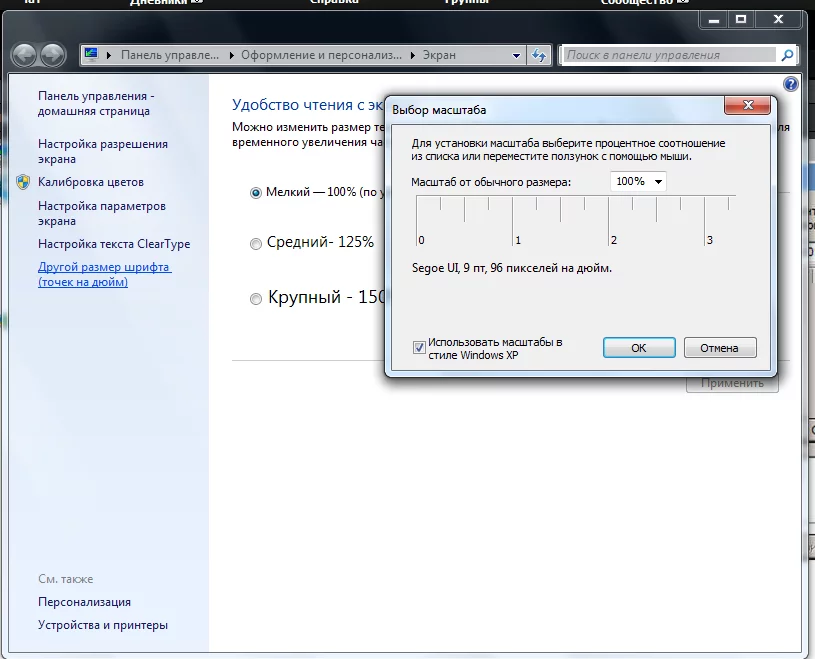Open the 100% scale dropdown
This screenshot has height=659, width=815.
pyautogui.click(x=638, y=181)
